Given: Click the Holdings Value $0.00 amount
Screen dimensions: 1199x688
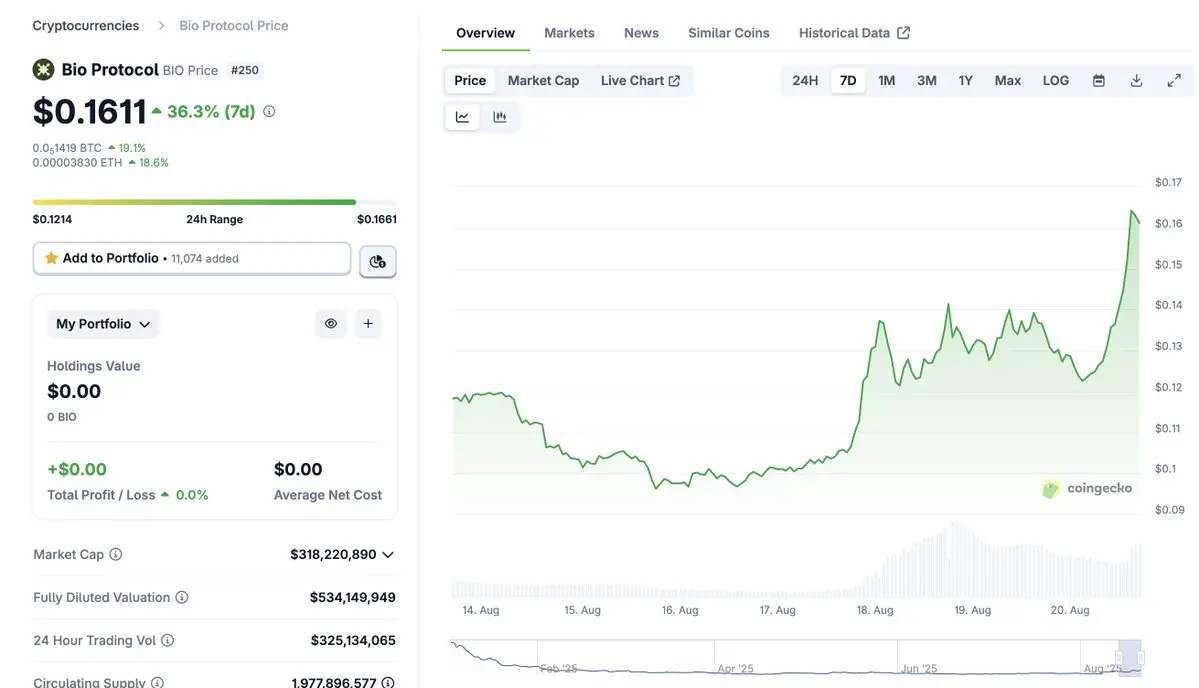Looking at the screenshot, I should point(74,391).
